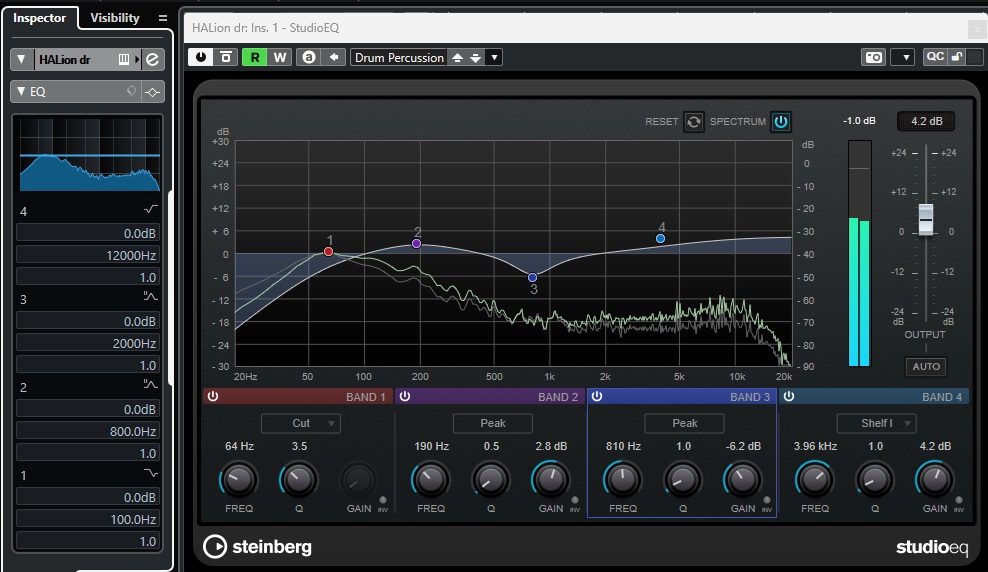Open the Band 1 Cut filter type dropdown
This screenshot has height=572, width=988.
tap(301, 423)
